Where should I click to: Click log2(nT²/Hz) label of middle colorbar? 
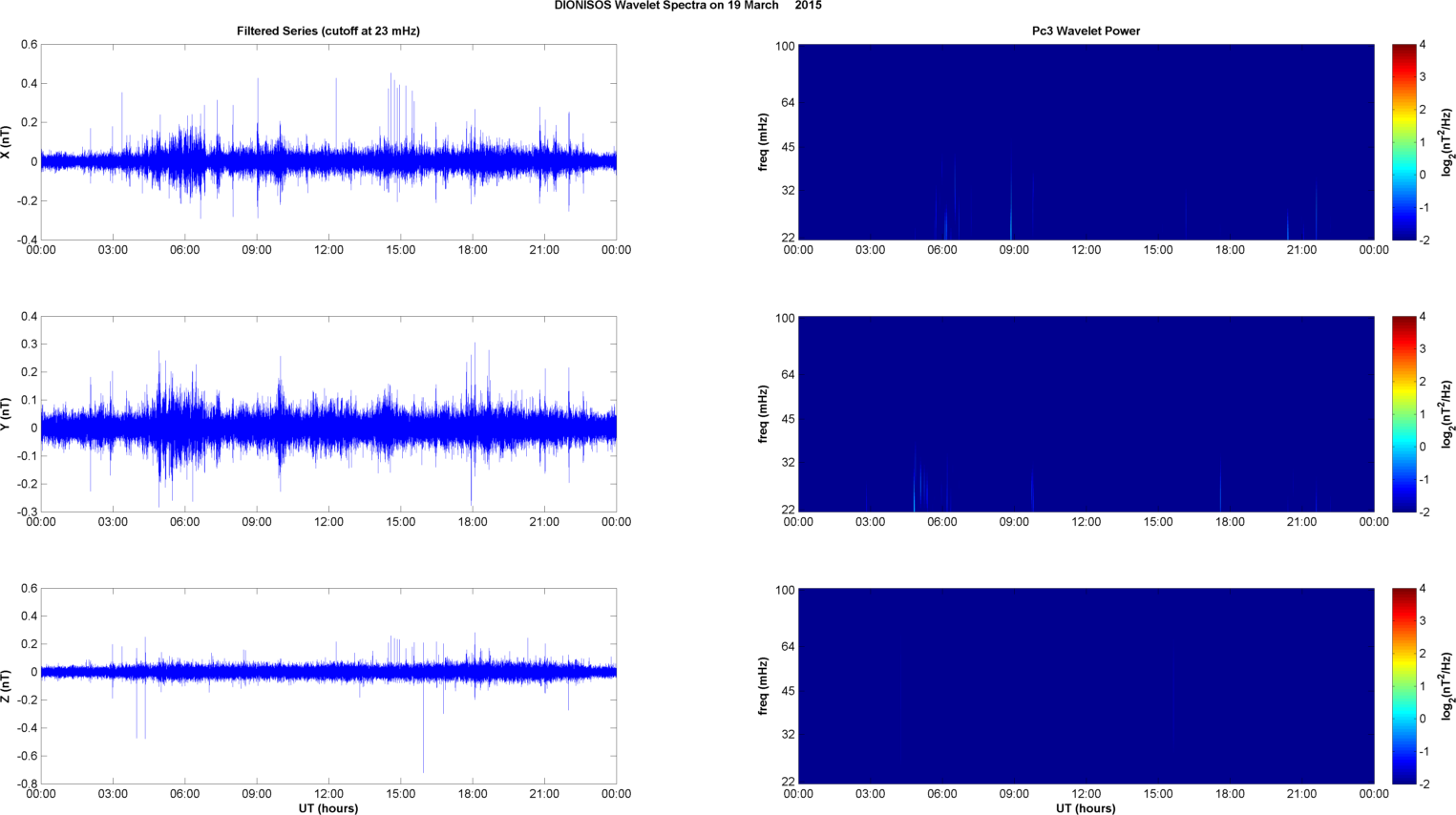(1447, 414)
